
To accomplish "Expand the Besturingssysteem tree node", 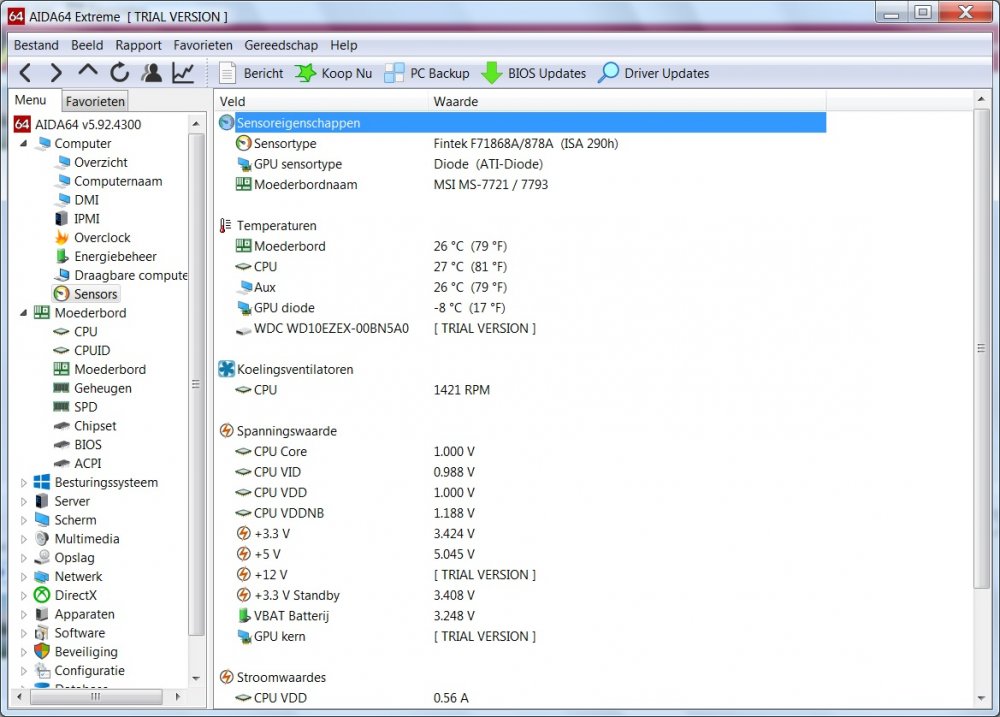I will coord(24,483).
